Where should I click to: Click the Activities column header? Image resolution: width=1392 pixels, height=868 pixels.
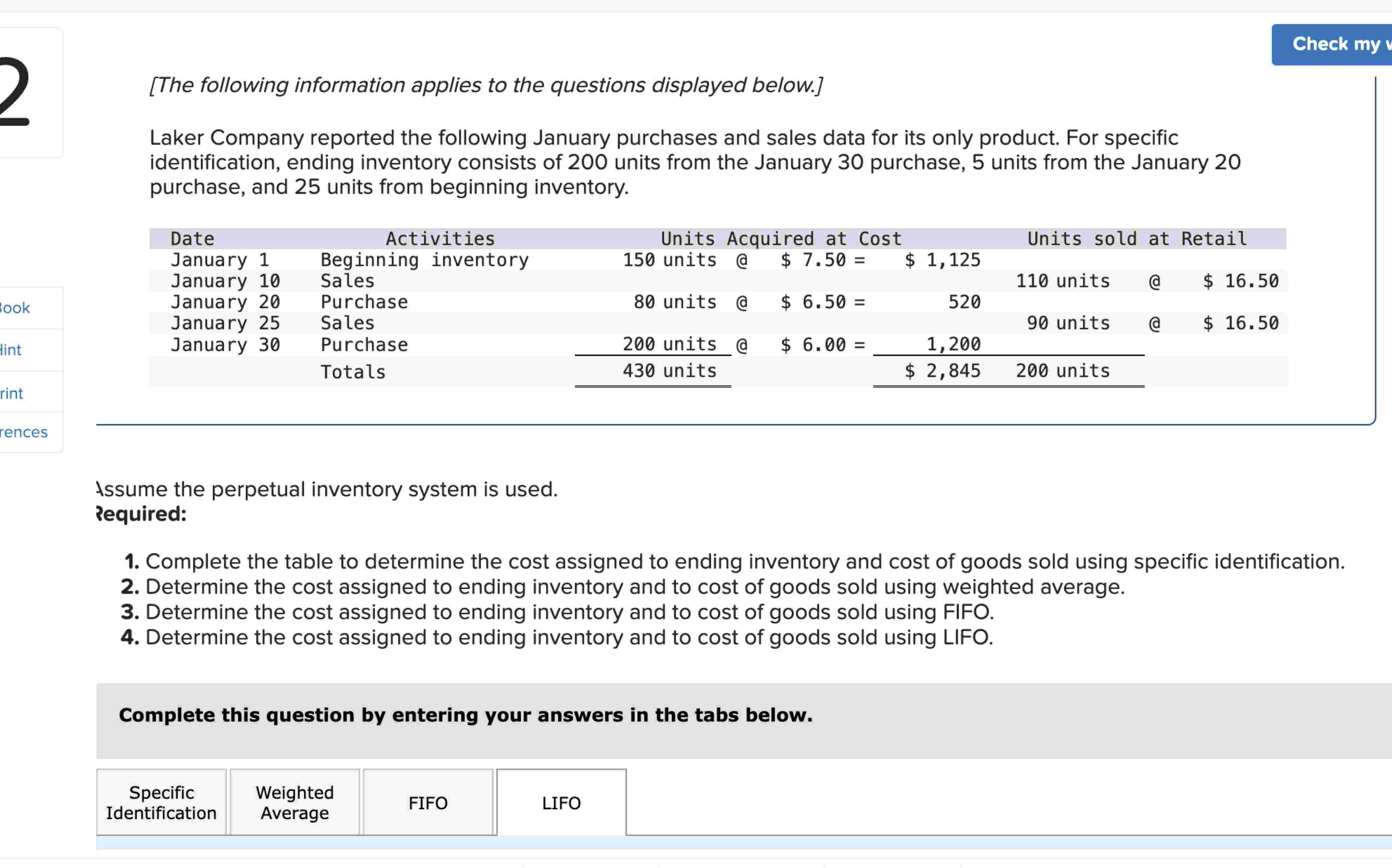440,239
